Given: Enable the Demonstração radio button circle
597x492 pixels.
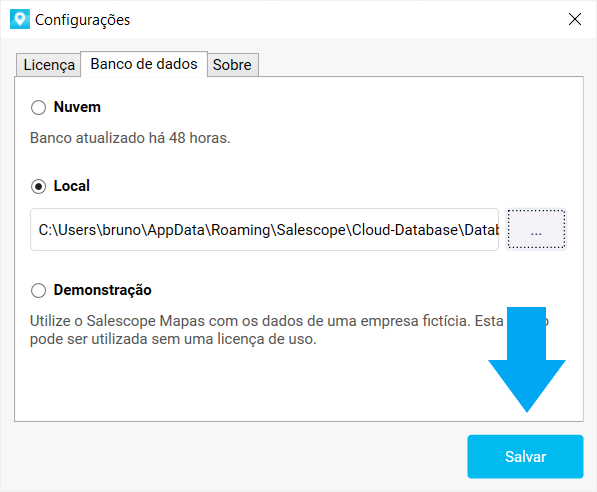Looking at the screenshot, I should (38, 291).
